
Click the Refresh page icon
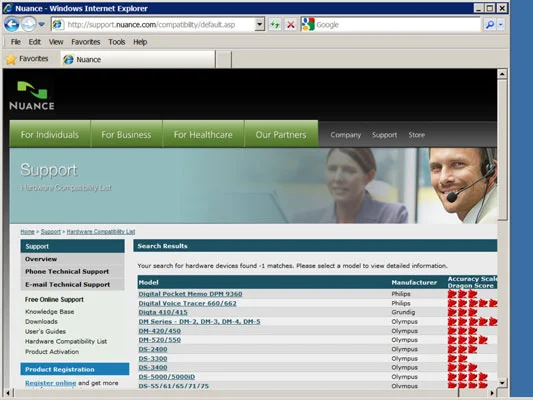click(x=275, y=24)
